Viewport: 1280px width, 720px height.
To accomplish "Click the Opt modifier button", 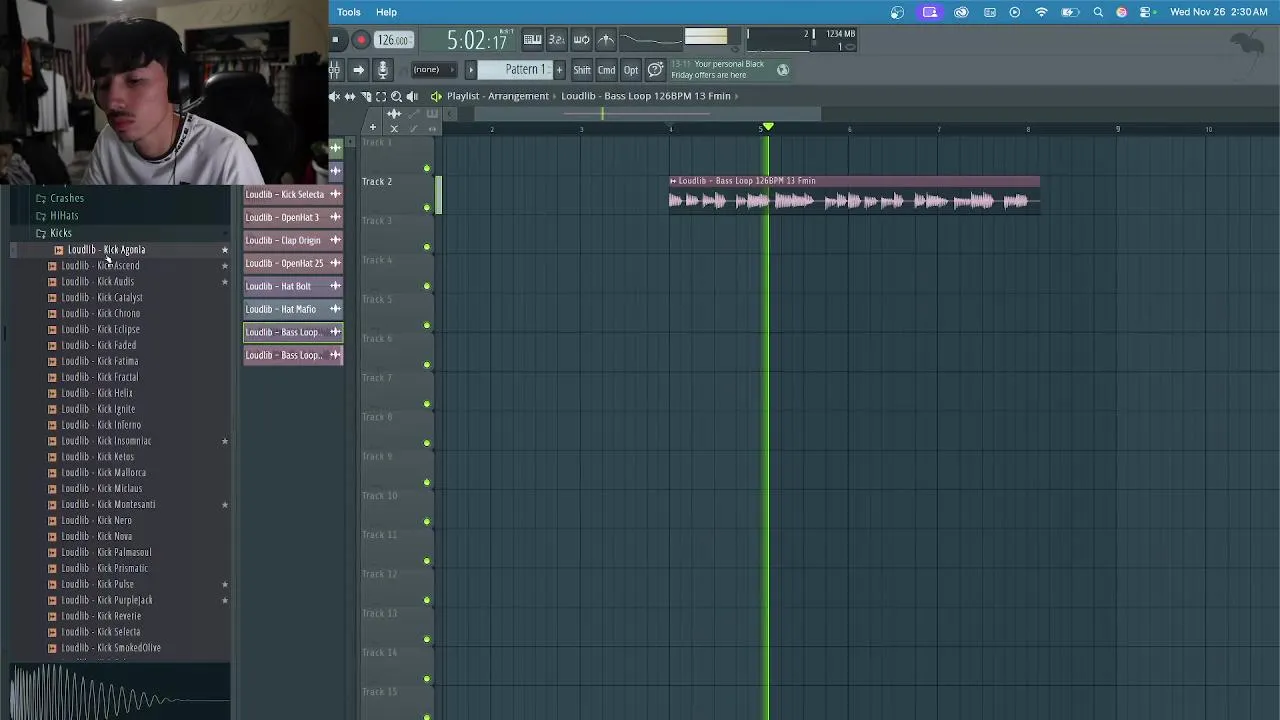I will click(631, 70).
